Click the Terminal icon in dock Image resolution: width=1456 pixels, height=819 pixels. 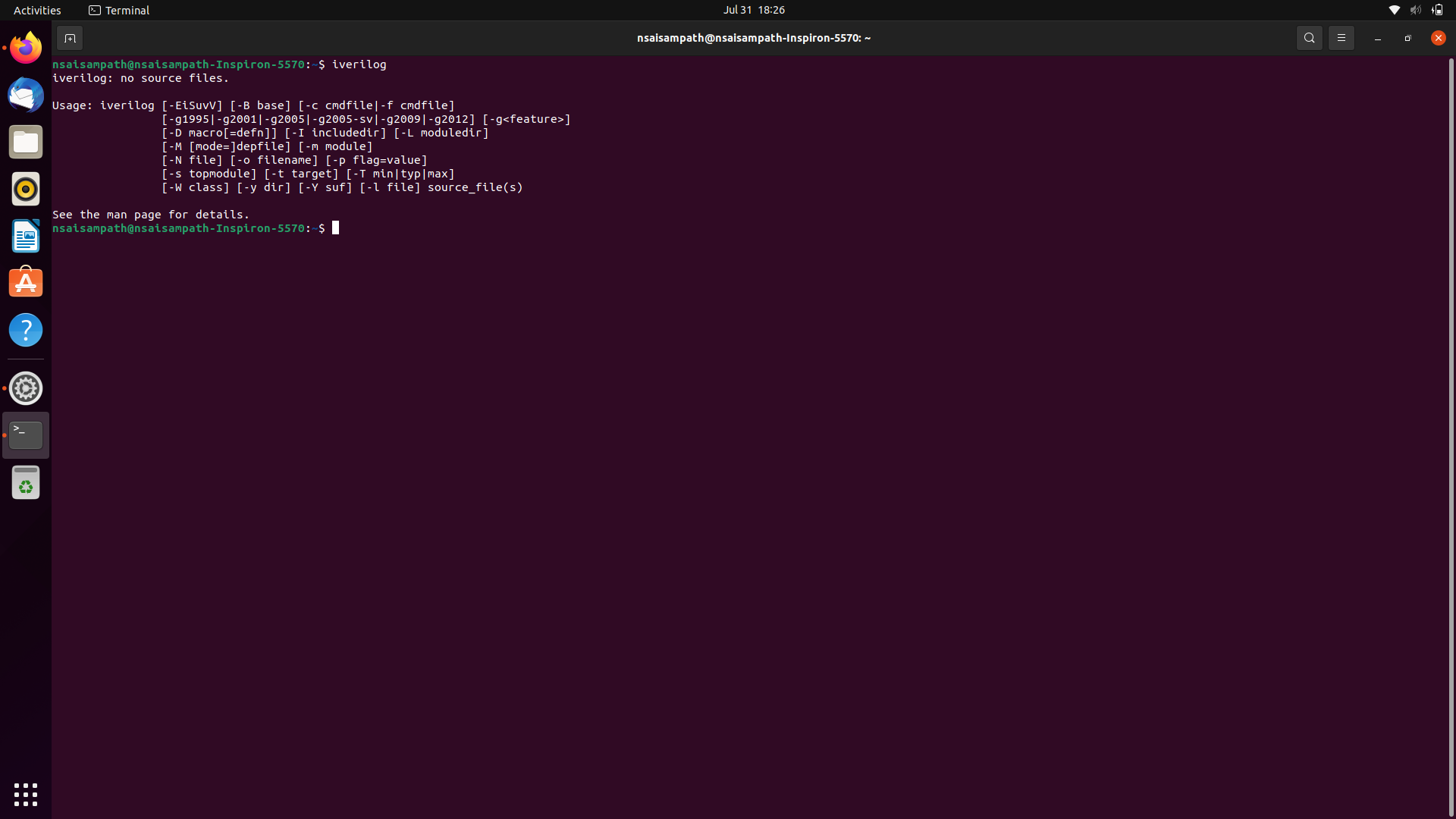point(26,435)
